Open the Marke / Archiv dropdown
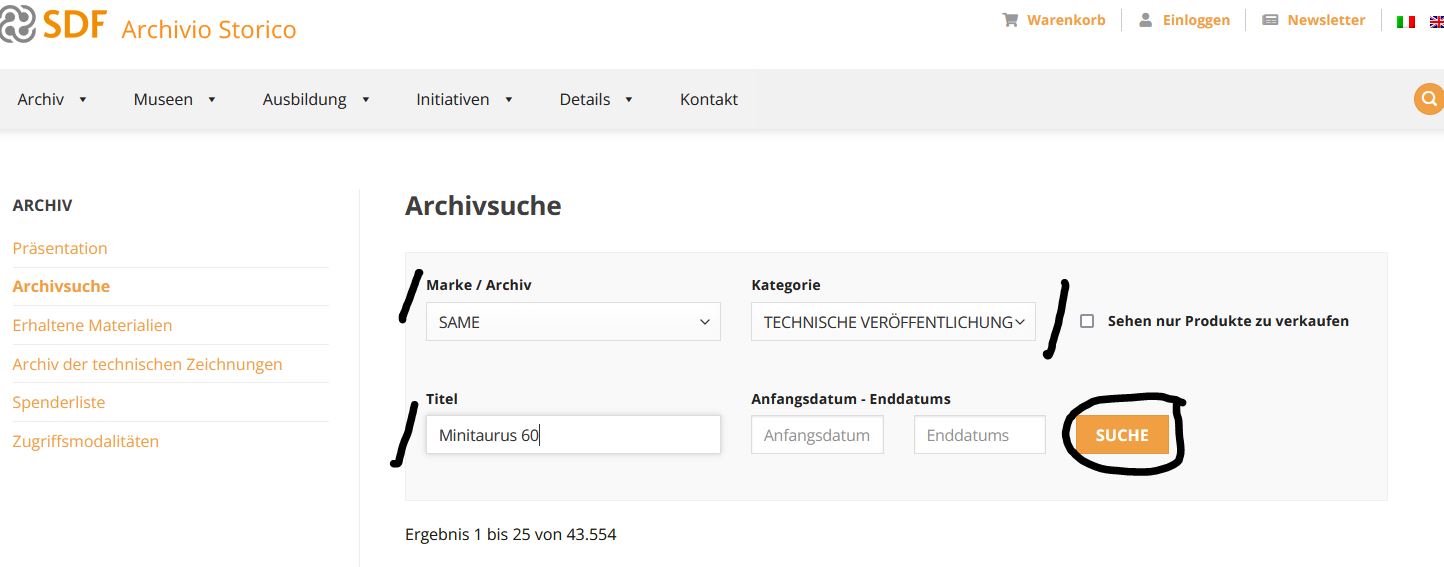 tap(573, 322)
